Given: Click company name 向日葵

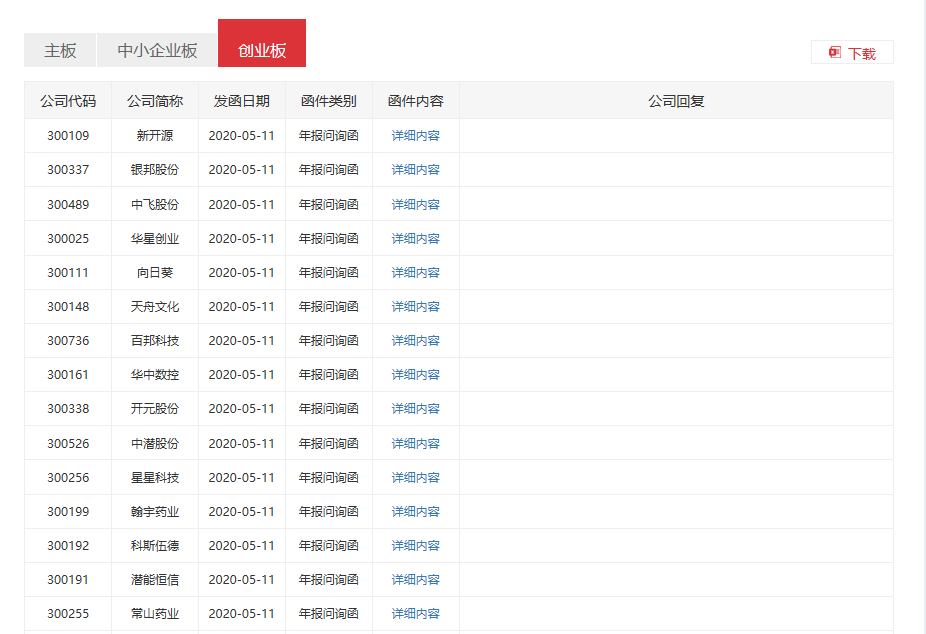Looking at the screenshot, I should click(x=155, y=273).
